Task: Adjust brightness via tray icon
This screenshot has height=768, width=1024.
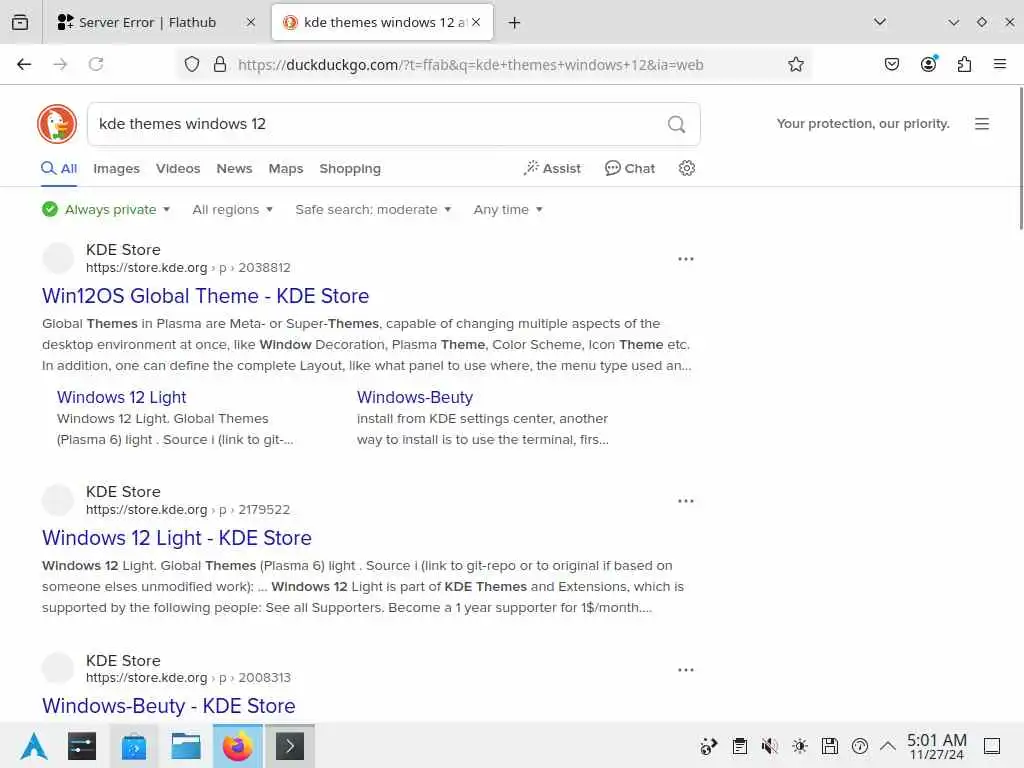Action: coord(799,746)
